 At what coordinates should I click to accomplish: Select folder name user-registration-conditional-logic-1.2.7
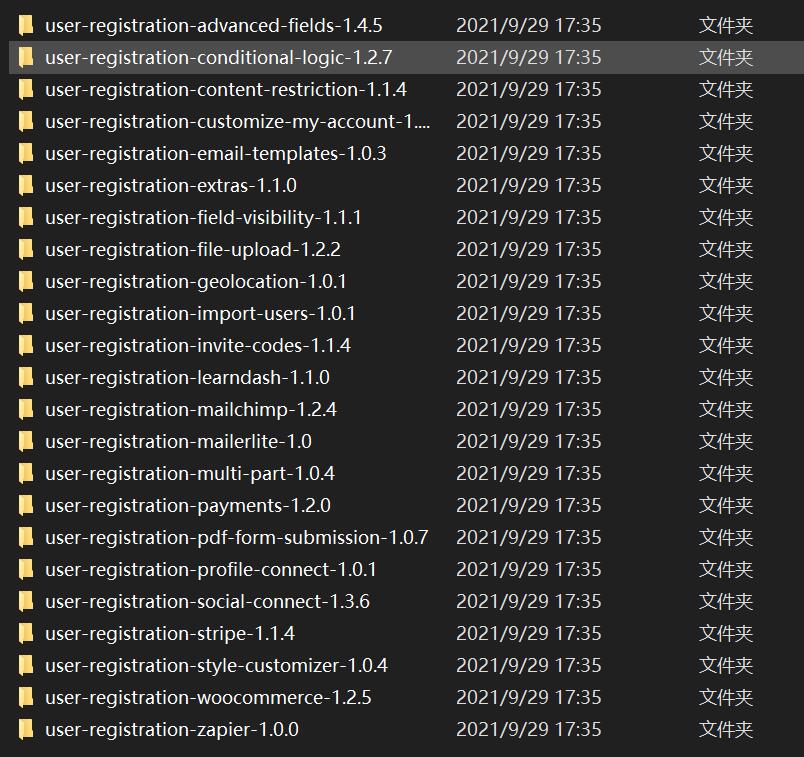pos(219,57)
